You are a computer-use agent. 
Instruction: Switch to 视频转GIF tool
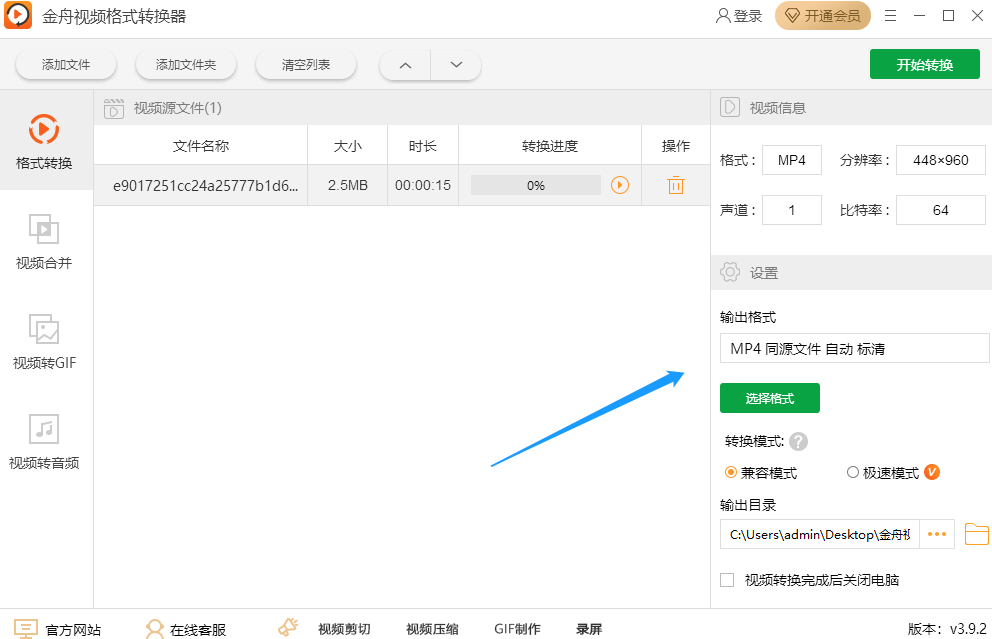click(x=43, y=340)
